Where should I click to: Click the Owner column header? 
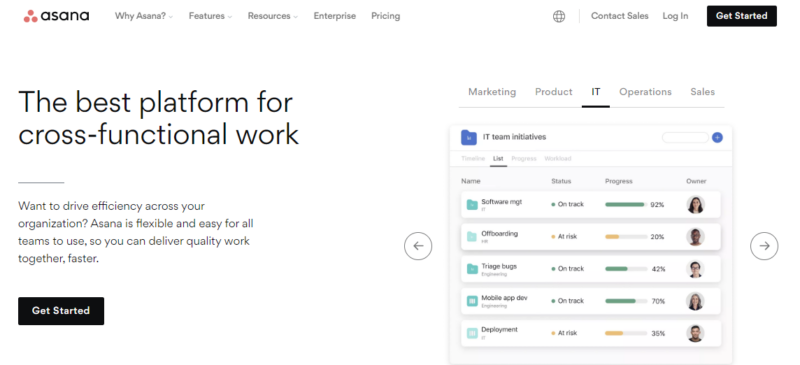pos(696,181)
